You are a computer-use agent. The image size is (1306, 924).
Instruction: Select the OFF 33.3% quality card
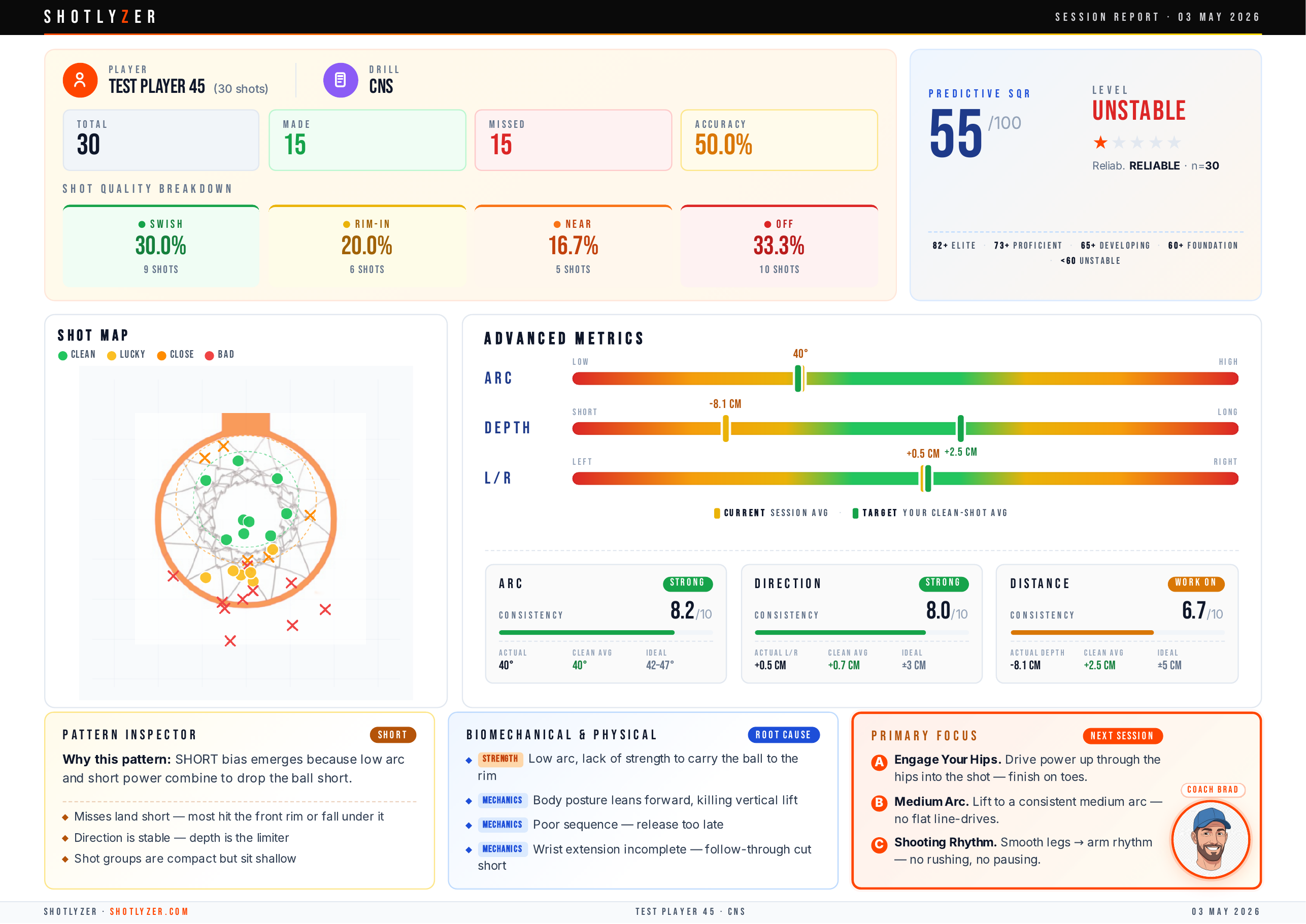coord(779,246)
